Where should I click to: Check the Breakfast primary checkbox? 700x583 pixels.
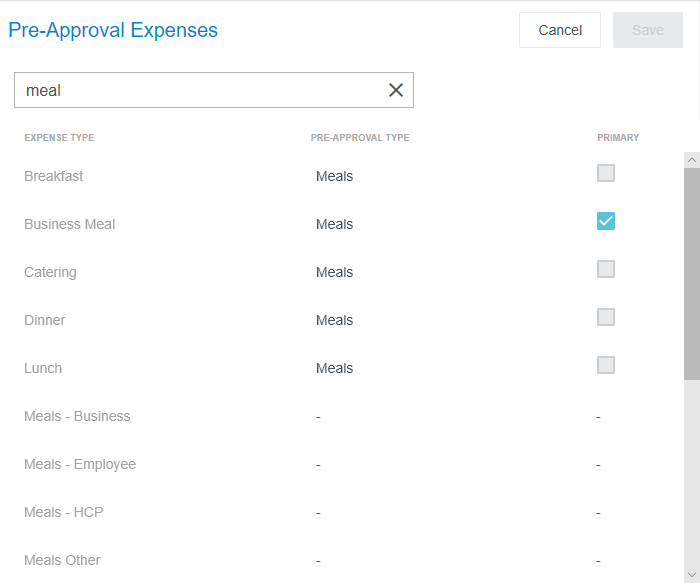605,173
